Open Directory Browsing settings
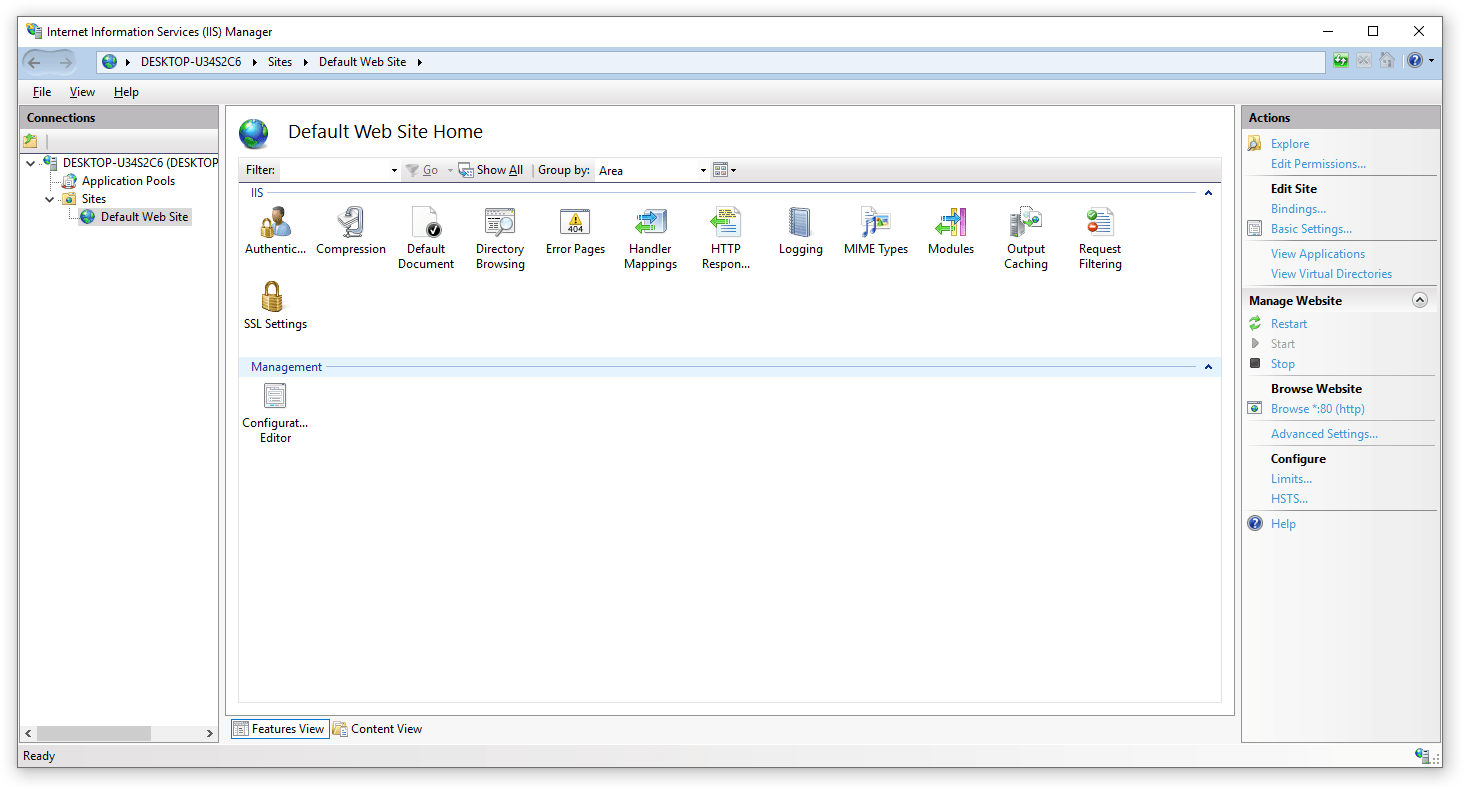 click(500, 238)
